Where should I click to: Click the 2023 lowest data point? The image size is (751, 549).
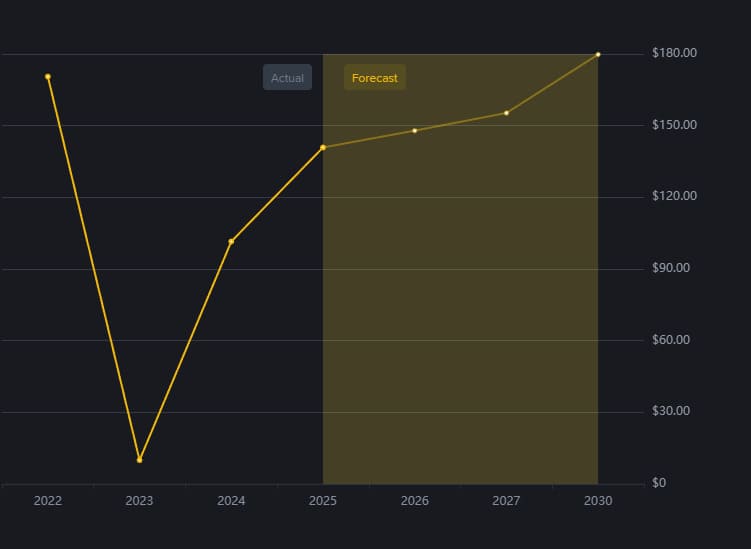[x=139, y=460]
